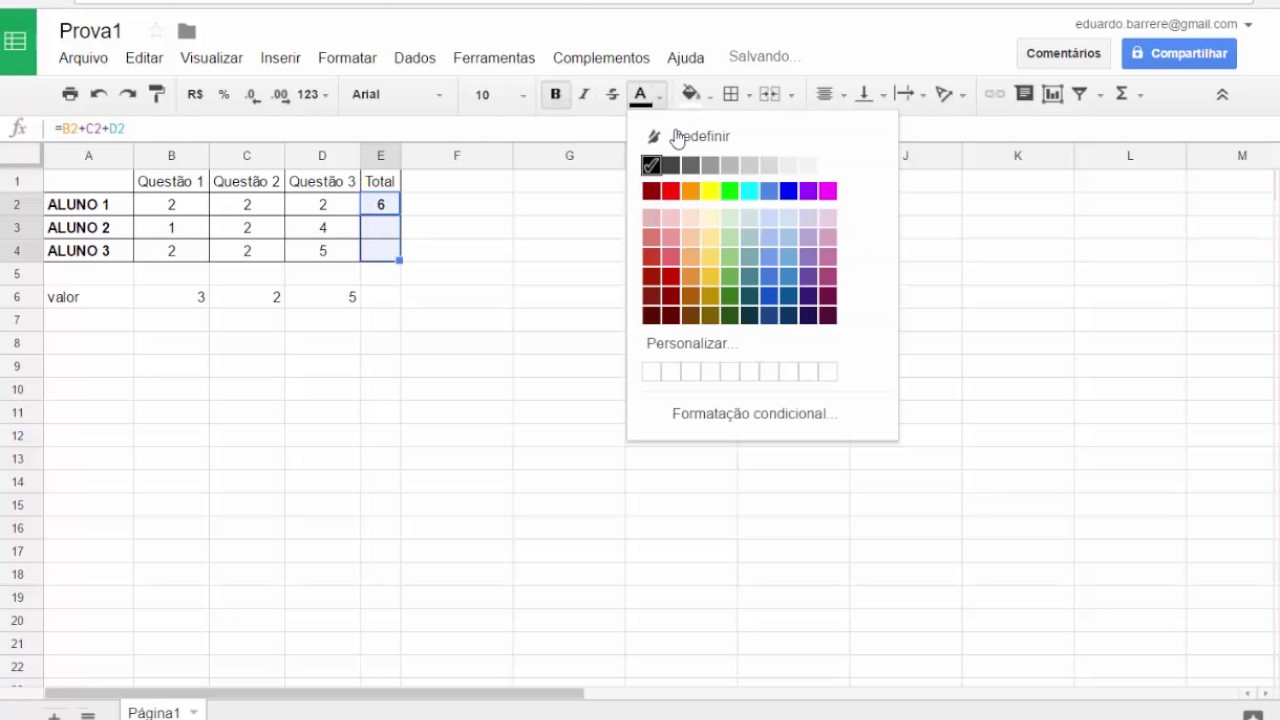Format as percent

224,94
